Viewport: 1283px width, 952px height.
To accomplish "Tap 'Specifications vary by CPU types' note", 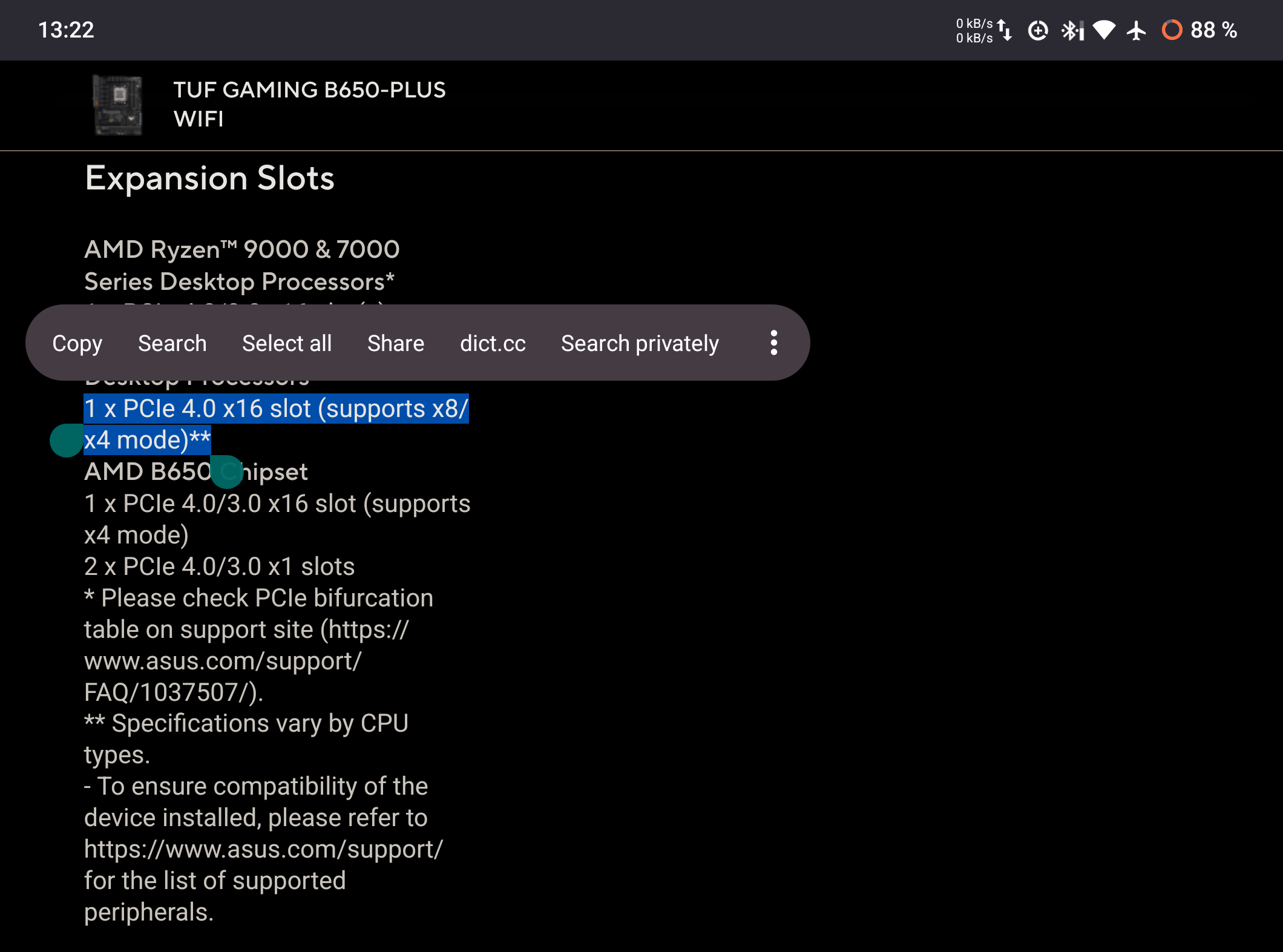I will pyautogui.click(x=246, y=739).
